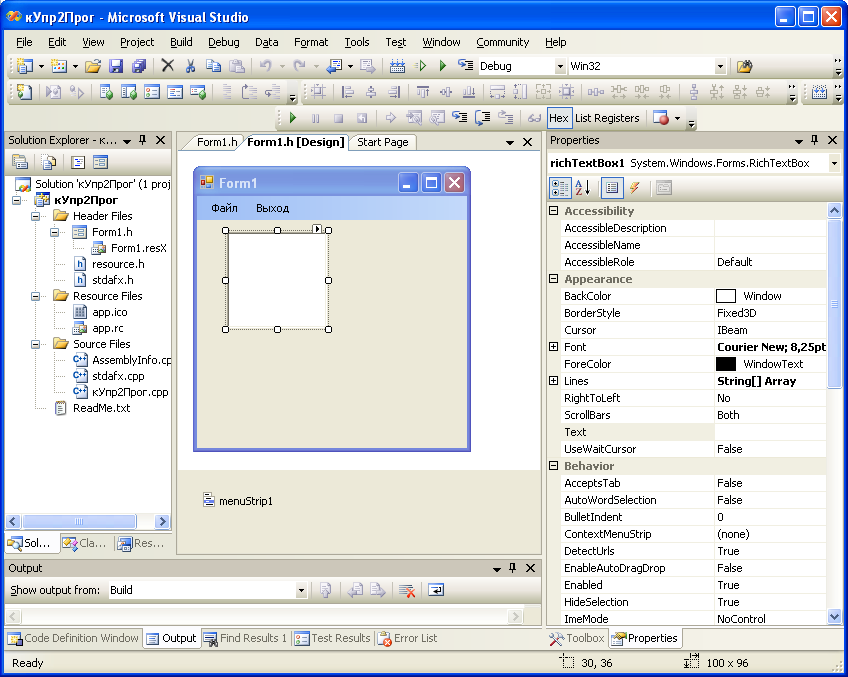Switch to the Error List tab

407,638
